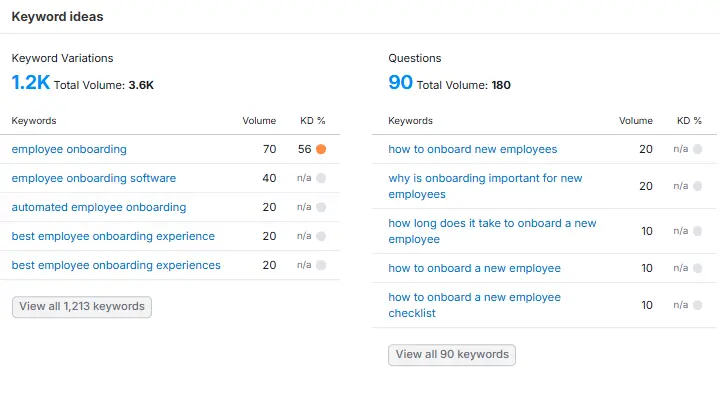Click View all 90 keywords button

click(x=452, y=355)
